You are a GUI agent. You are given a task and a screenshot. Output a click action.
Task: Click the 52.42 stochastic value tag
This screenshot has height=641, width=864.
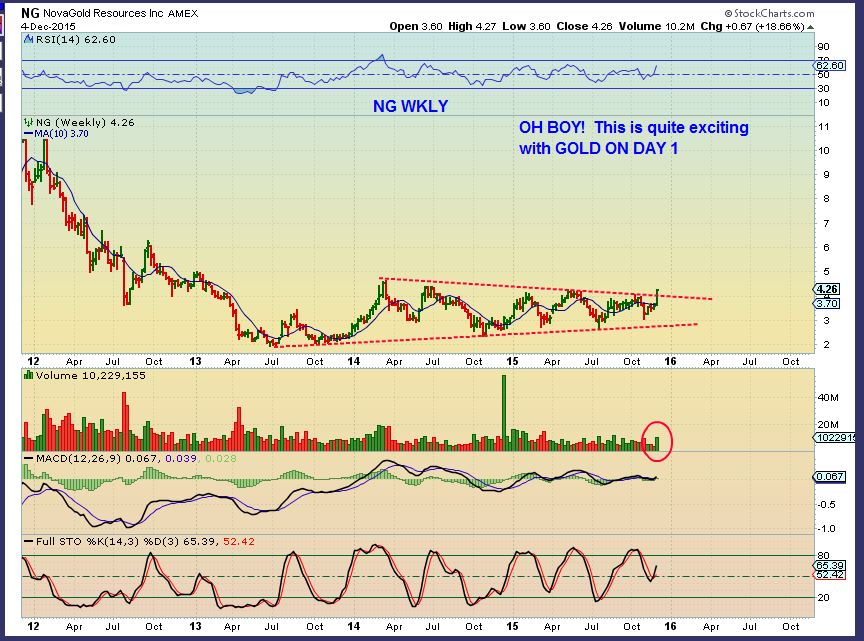pos(830,574)
